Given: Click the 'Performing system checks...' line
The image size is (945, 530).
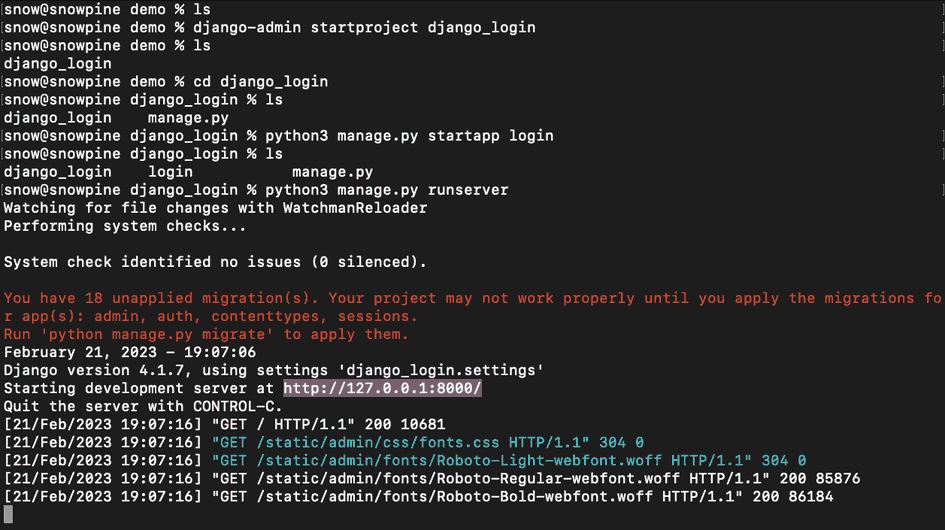Looking at the screenshot, I should tap(125, 226).
